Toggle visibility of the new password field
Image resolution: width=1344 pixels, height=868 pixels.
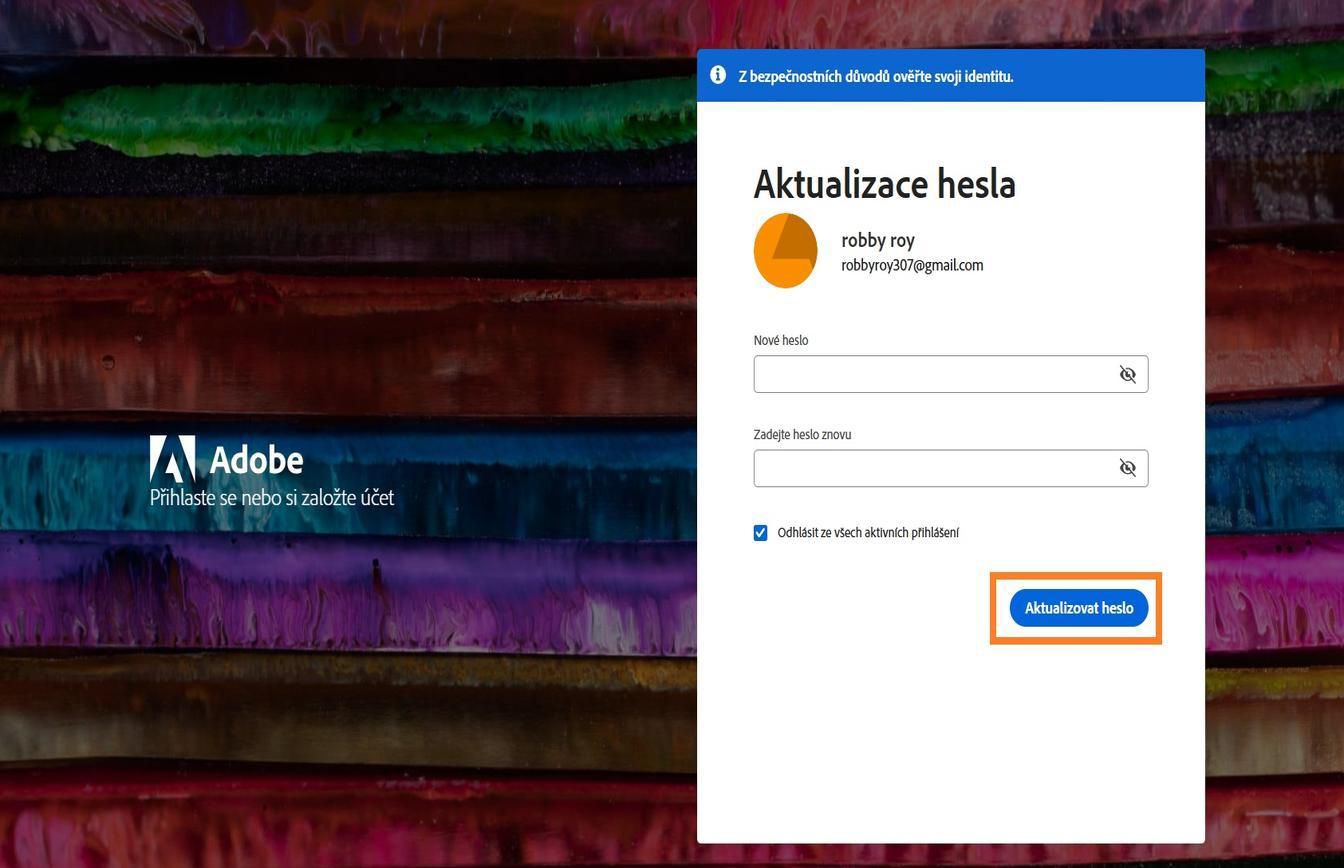click(x=1127, y=374)
